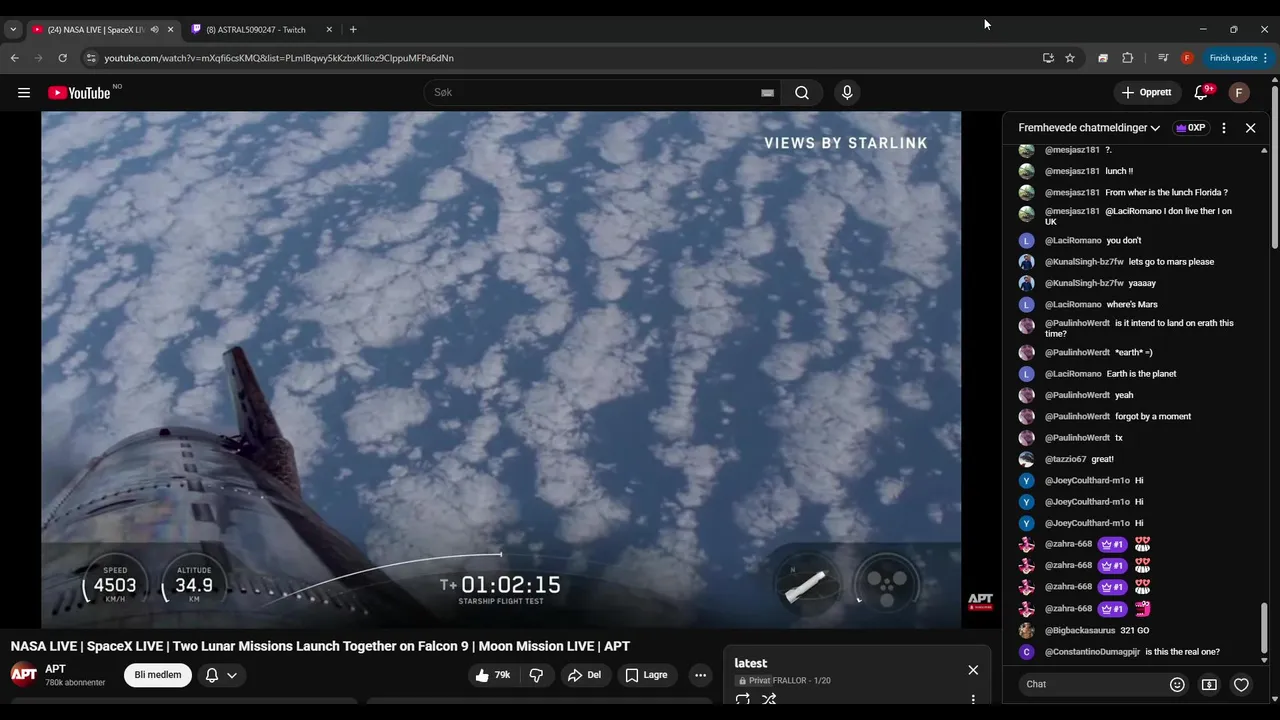The image size is (1280, 720).
Task: Click @KunalSingh-bz7fw 'lets go to mars please'
Action: tap(1171, 262)
